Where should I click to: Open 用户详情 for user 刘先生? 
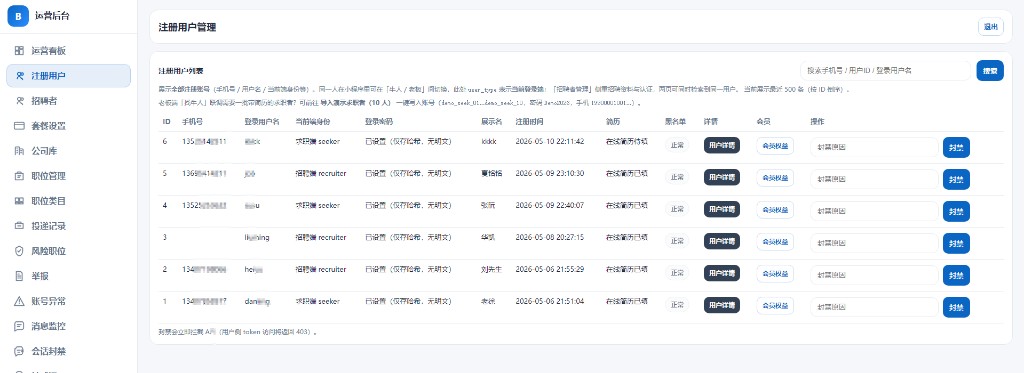(x=722, y=273)
